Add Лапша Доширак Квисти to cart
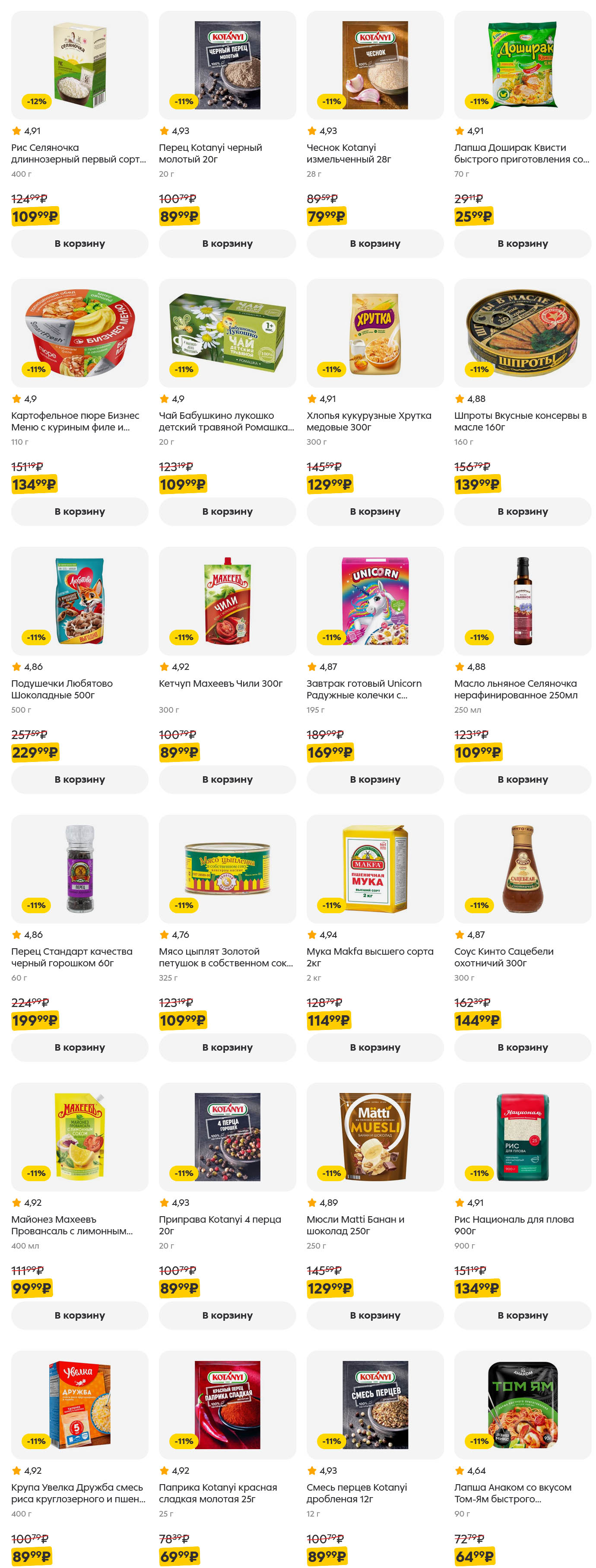 523,243
